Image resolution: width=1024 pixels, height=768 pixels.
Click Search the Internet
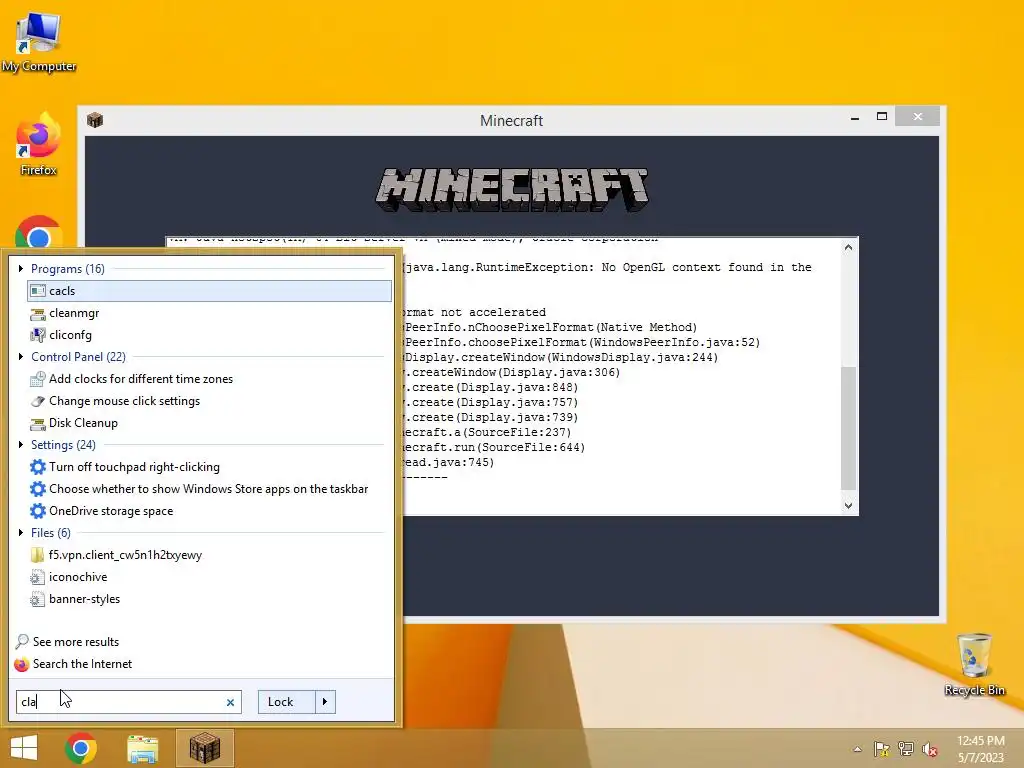73,664
